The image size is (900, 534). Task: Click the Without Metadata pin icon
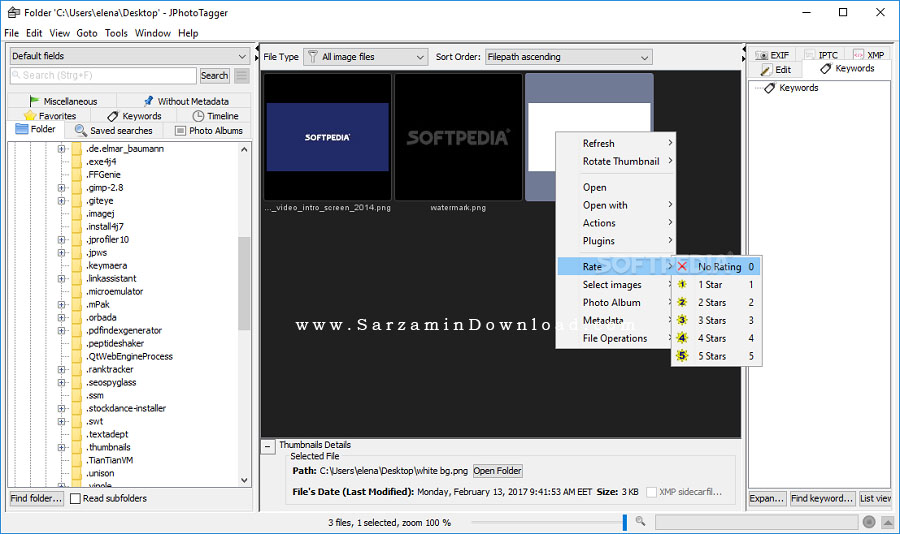pos(148,101)
